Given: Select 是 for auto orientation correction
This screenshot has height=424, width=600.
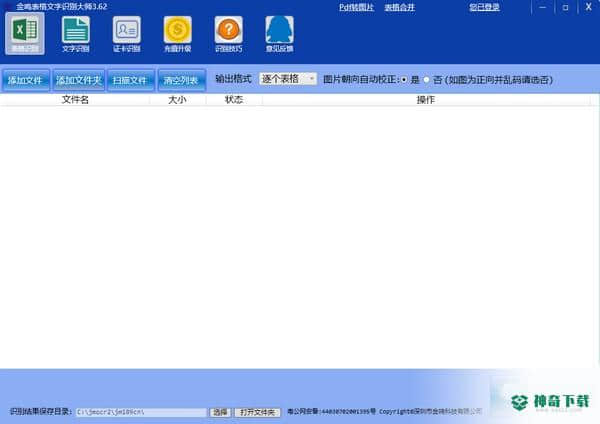Looking at the screenshot, I should click(x=404, y=80).
